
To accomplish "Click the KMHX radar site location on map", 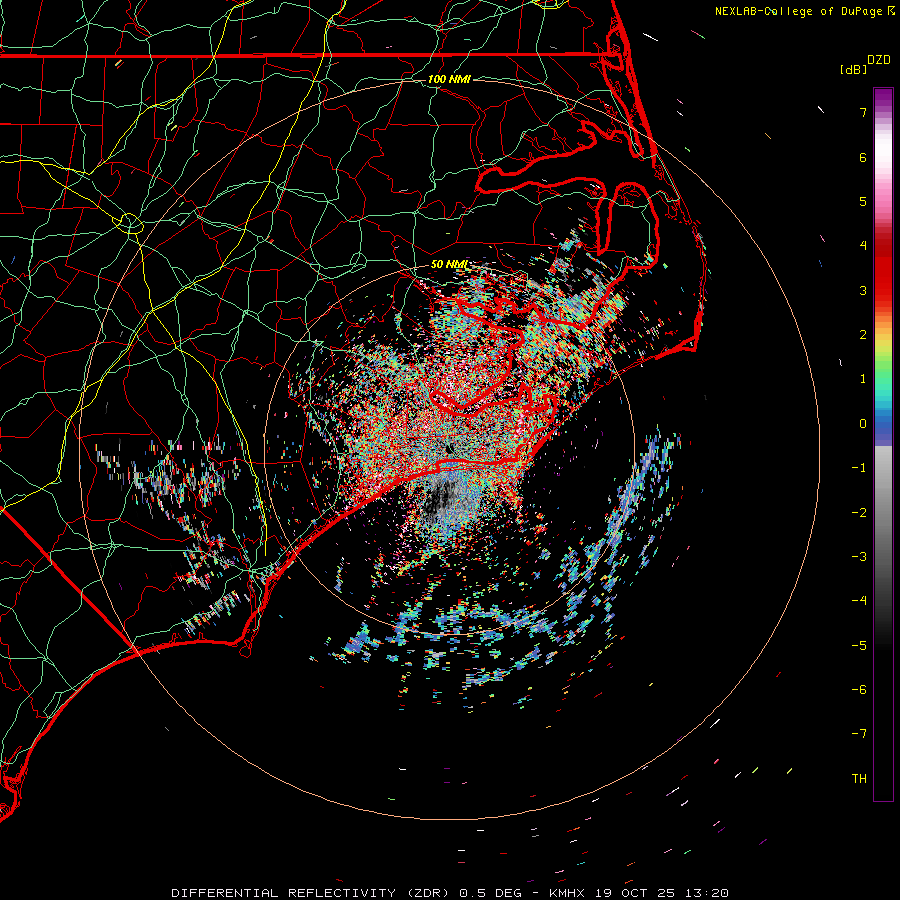I will coord(449,449).
